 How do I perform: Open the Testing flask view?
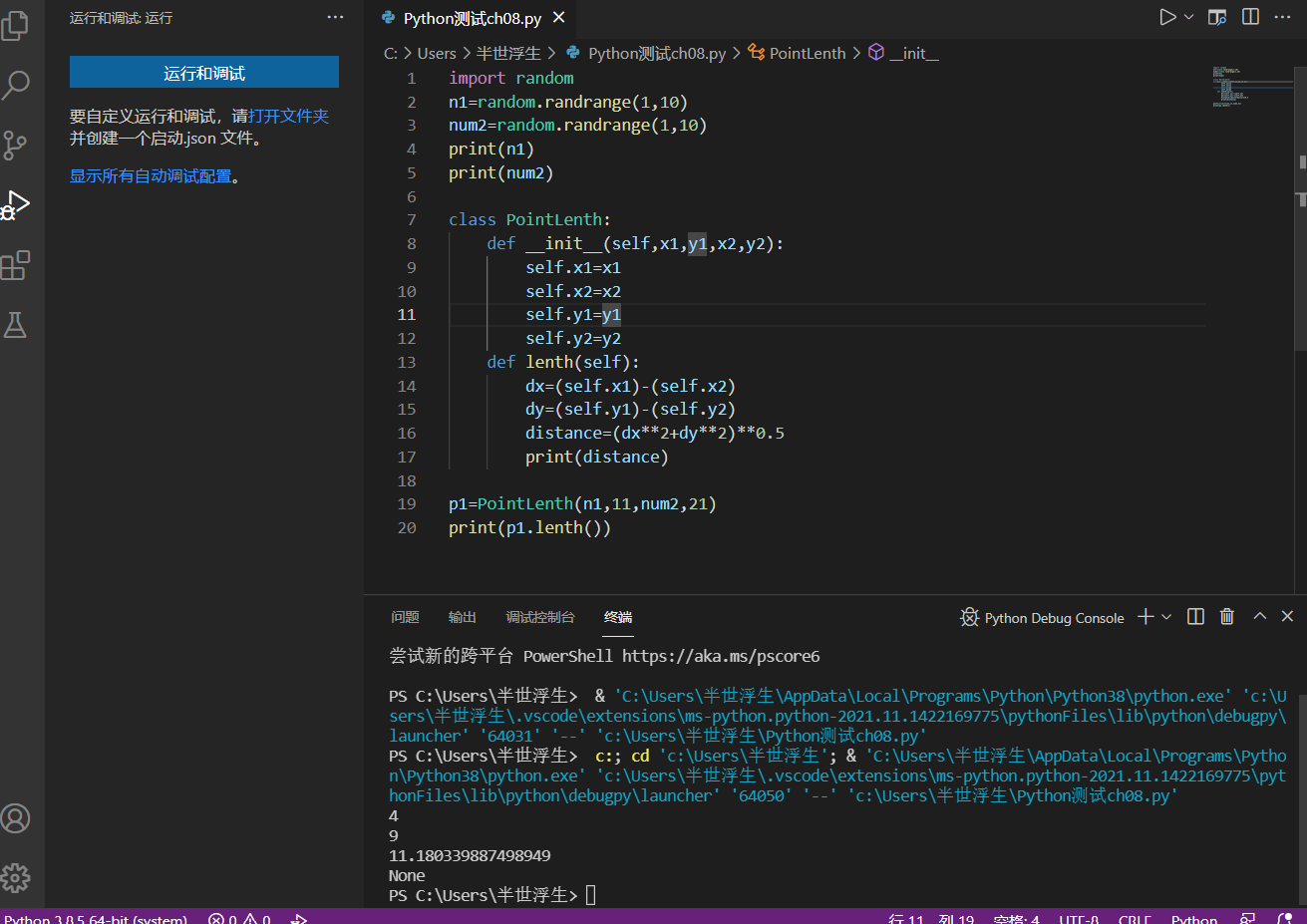pyautogui.click(x=15, y=325)
